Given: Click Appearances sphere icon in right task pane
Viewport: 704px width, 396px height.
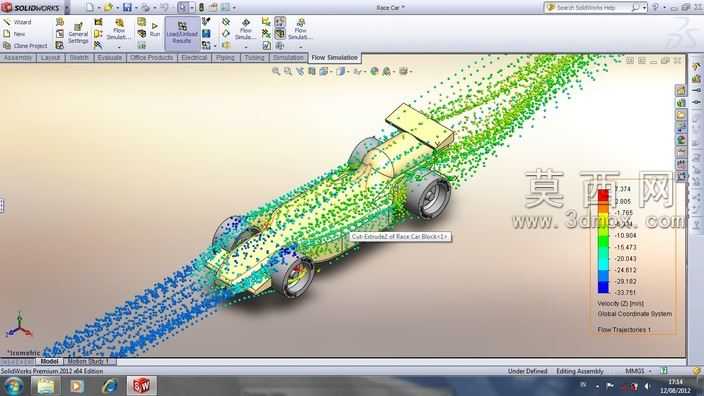Looking at the screenshot, I should [681, 140].
